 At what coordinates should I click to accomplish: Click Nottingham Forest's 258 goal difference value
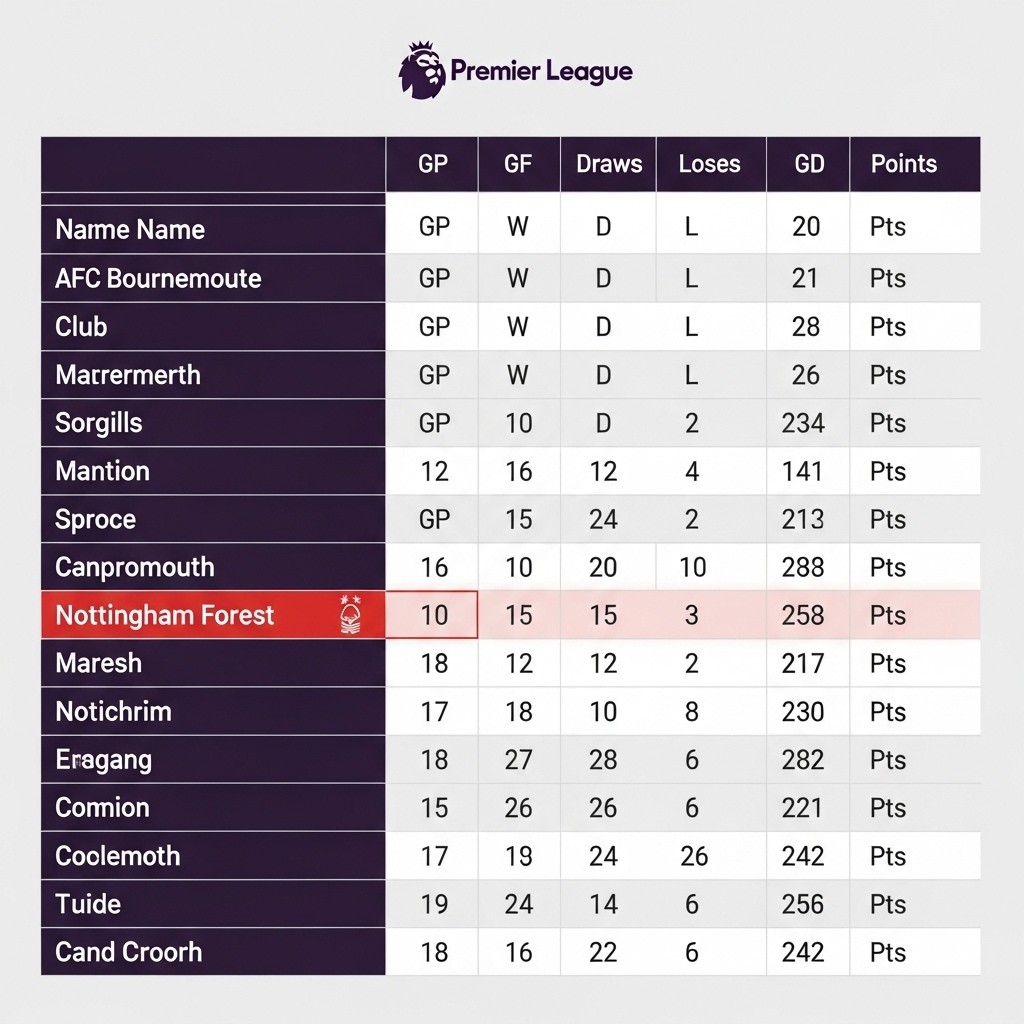pyautogui.click(x=803, y=615)
